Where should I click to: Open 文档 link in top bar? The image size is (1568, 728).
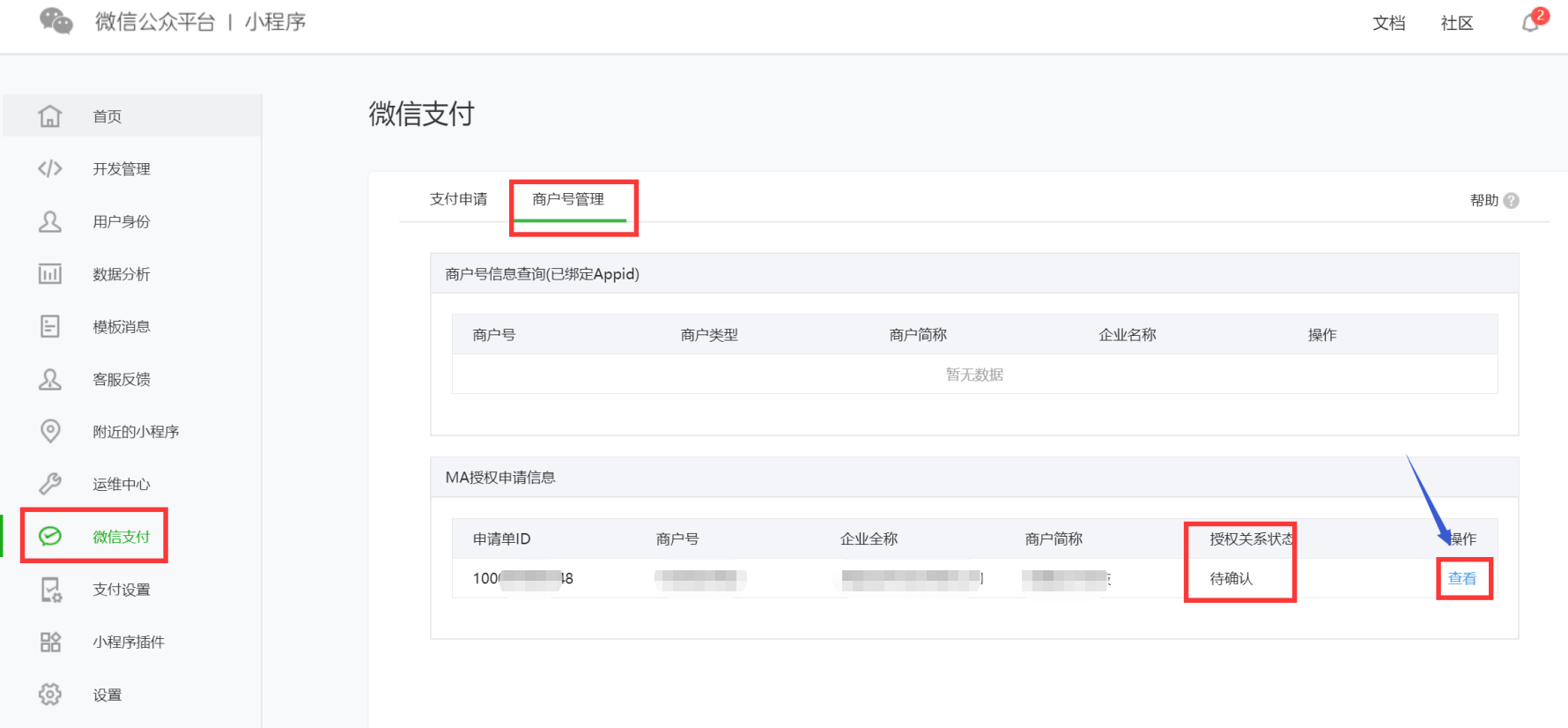[x=1388, y=23]
